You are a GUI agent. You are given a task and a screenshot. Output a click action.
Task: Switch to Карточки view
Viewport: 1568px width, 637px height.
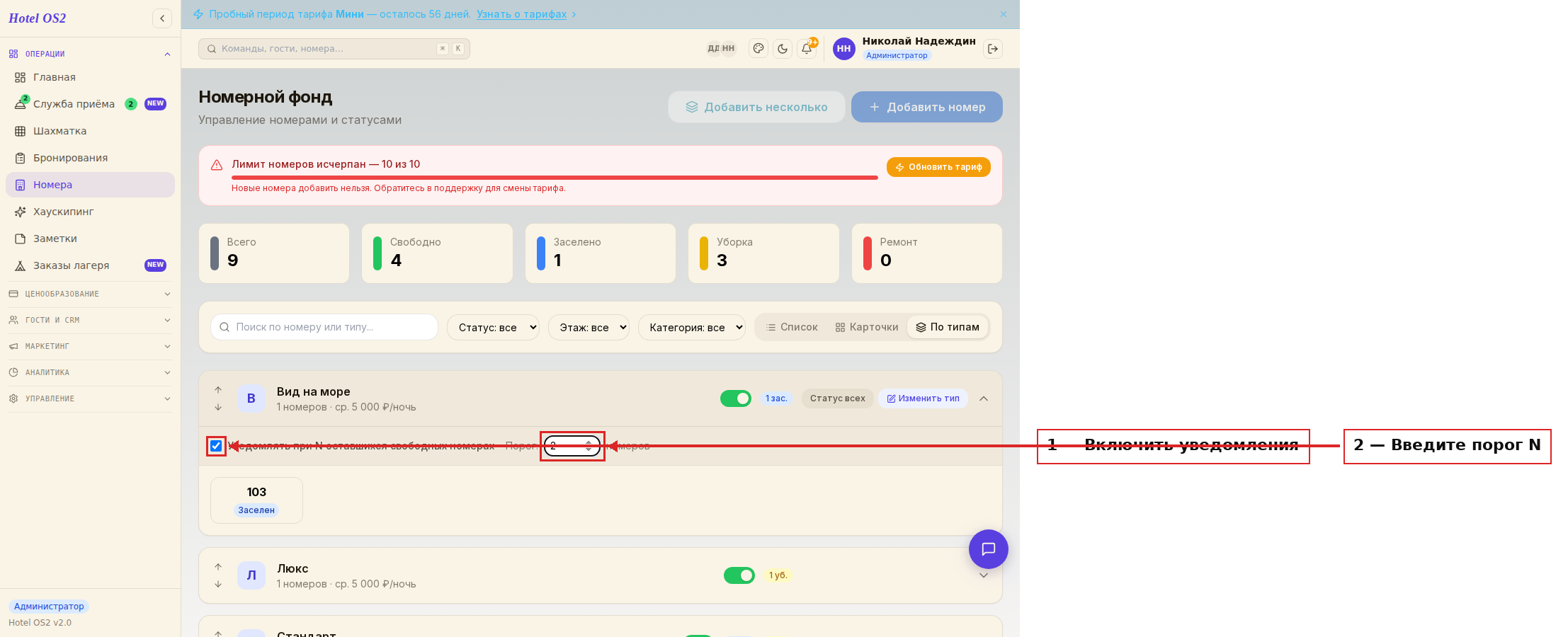pos(867,327)
